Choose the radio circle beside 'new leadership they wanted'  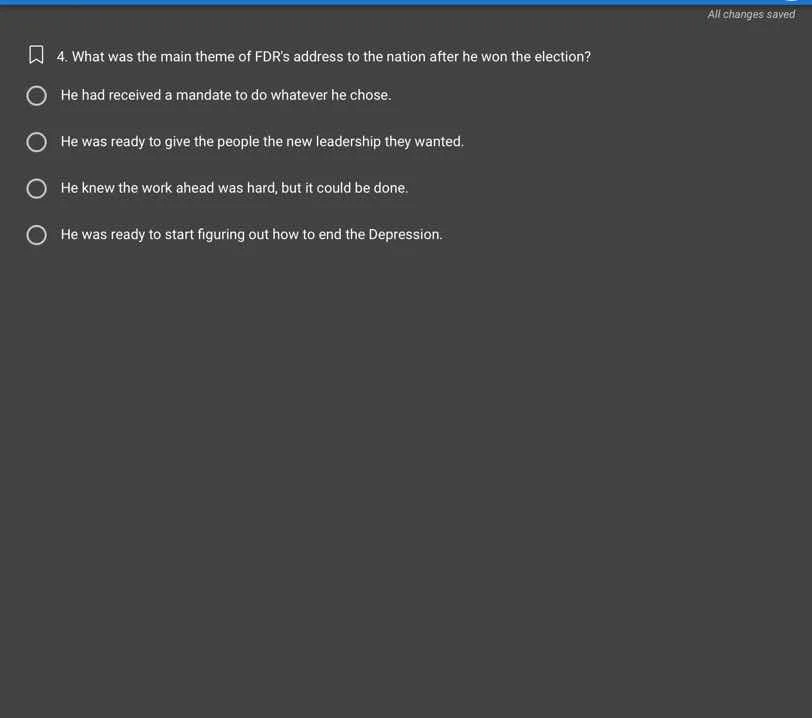pyautogui.click(x=36, y=142)
